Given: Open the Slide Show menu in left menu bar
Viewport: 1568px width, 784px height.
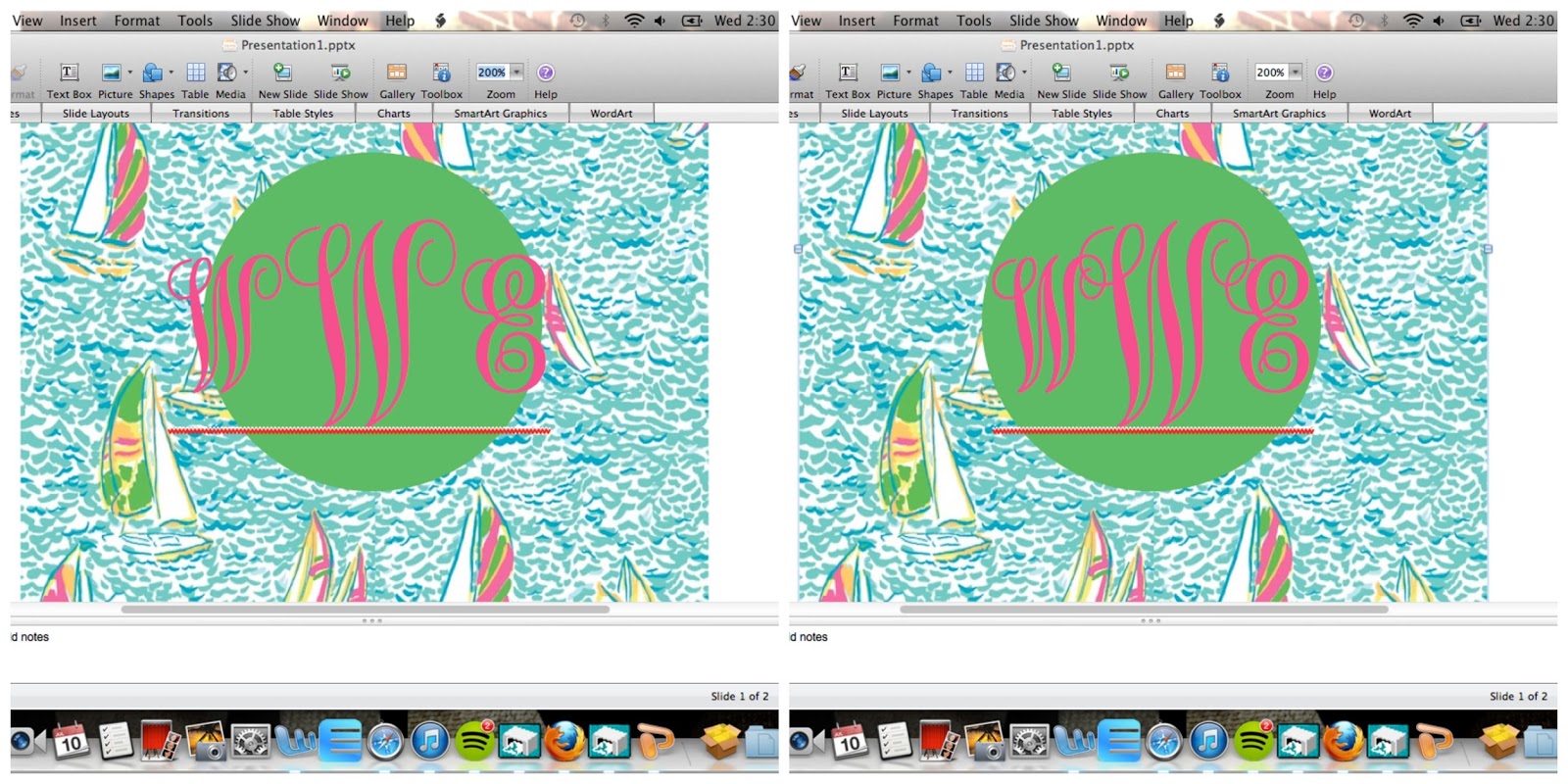Looking at the screenshot, I should click(x=266, y=21).
